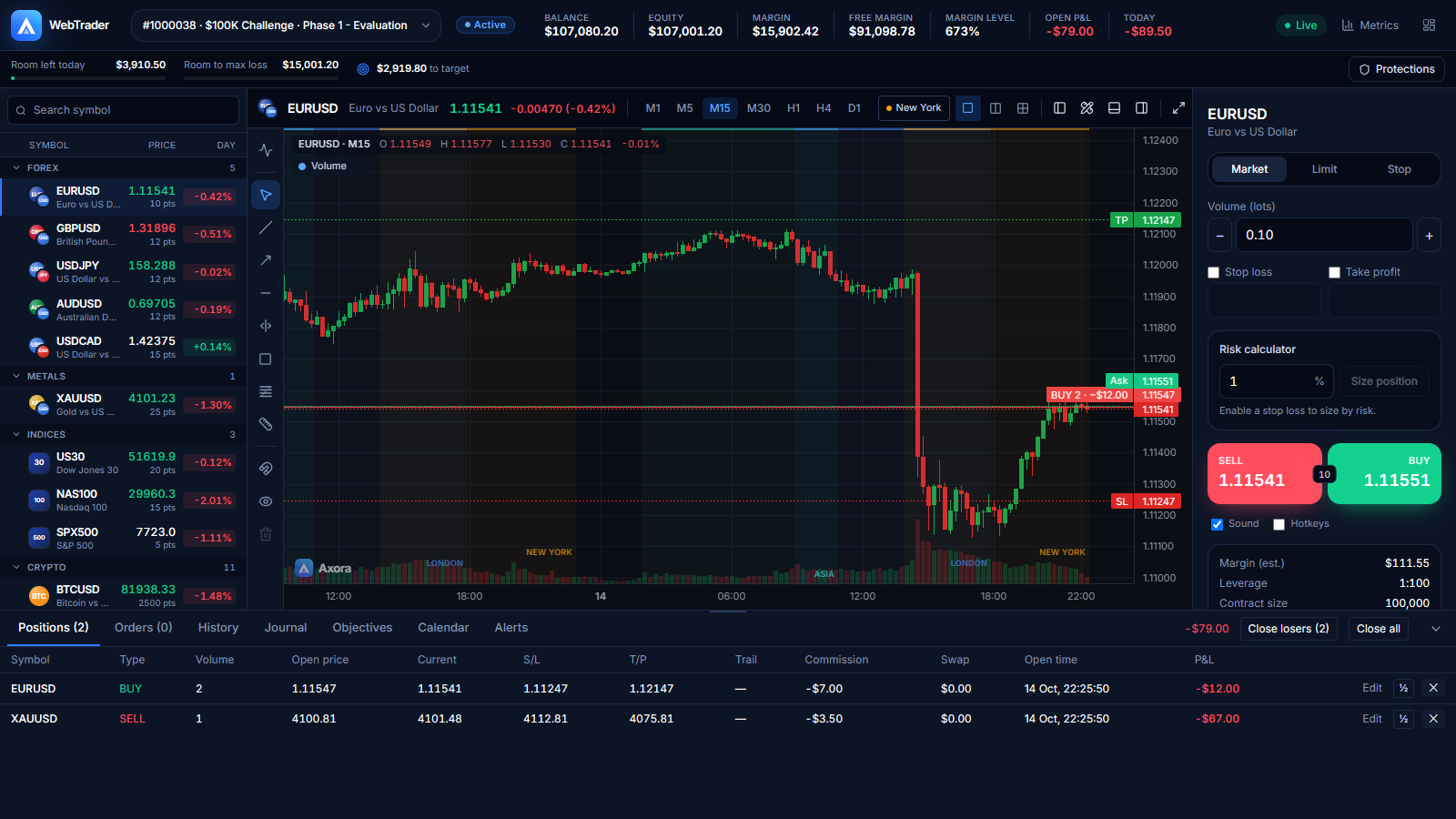
Task: Enable the Hotkeys checkbox
Action: coord(1279,524)
